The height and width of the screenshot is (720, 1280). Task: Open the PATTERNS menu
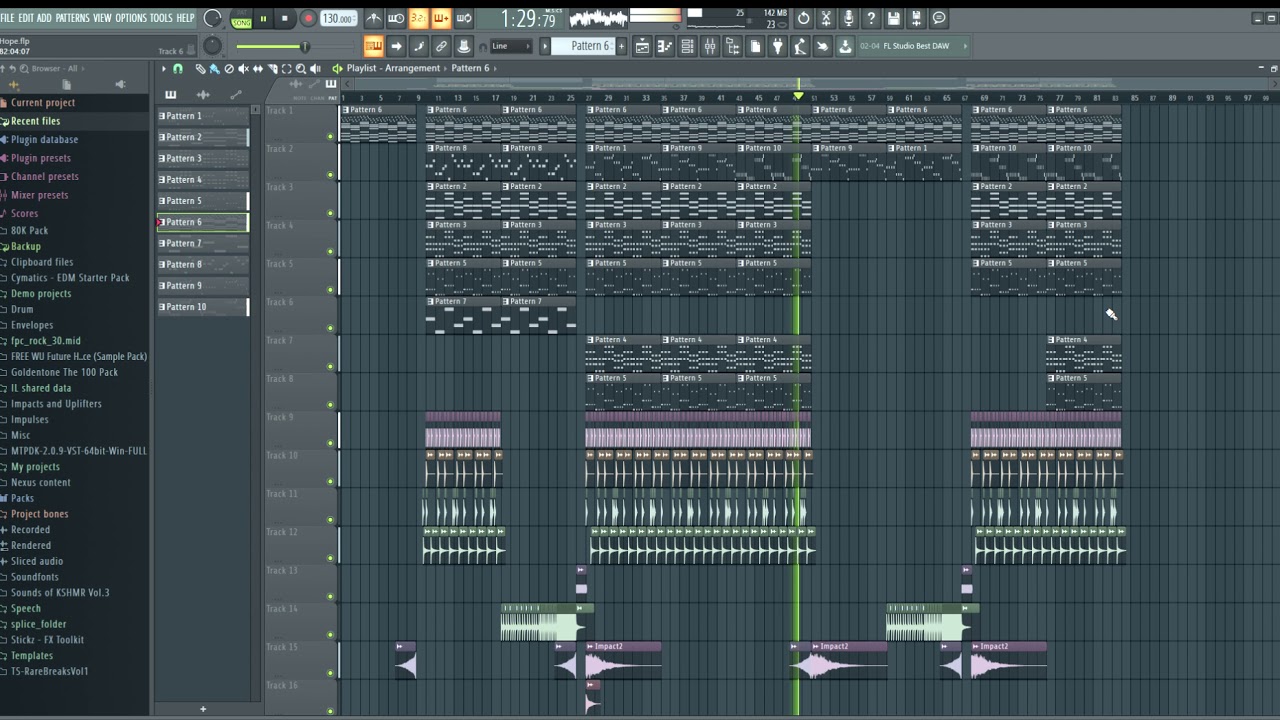coord(72,18)
